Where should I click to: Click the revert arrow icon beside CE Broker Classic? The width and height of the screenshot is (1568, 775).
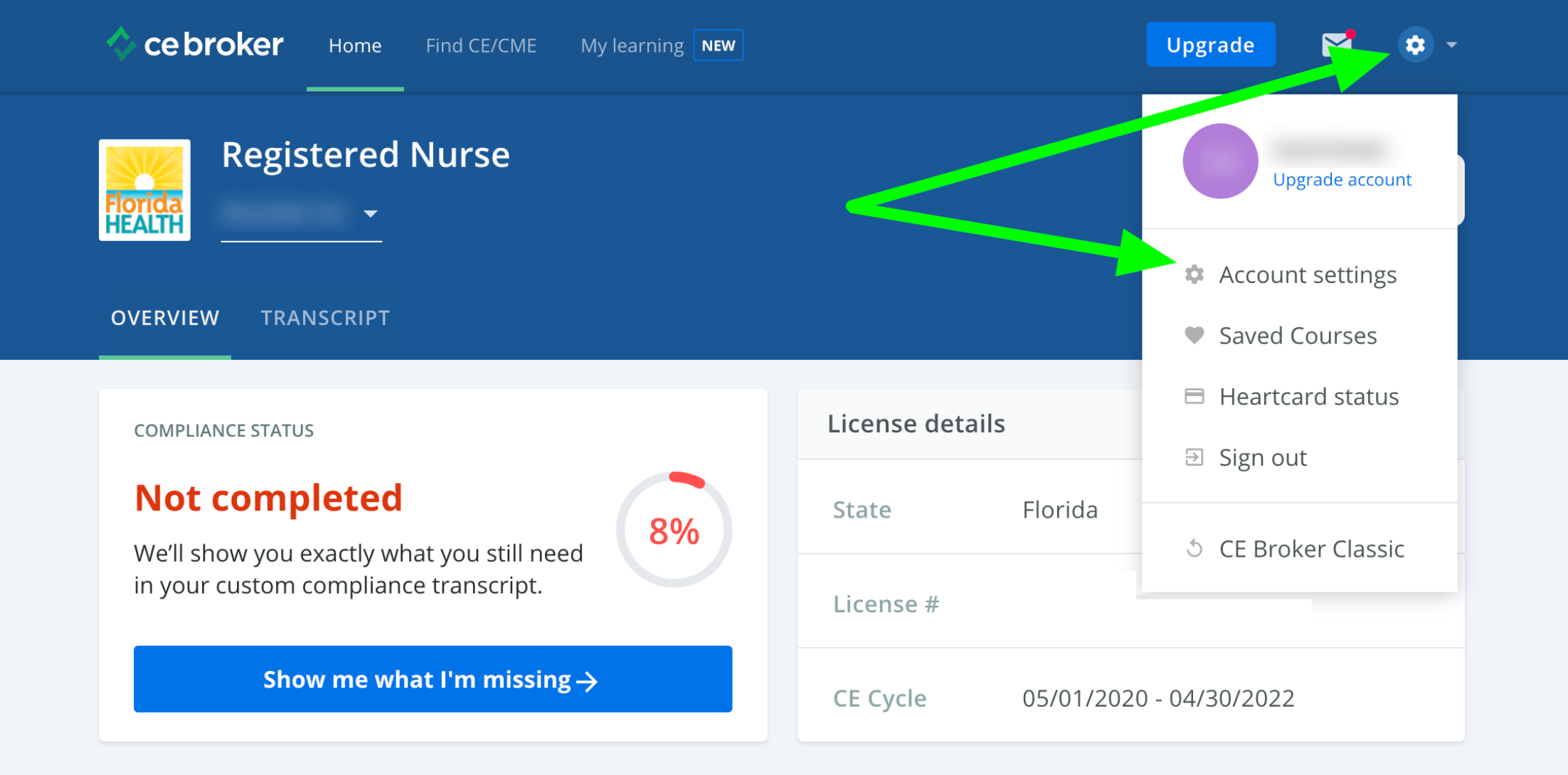tap(1194, 548)
